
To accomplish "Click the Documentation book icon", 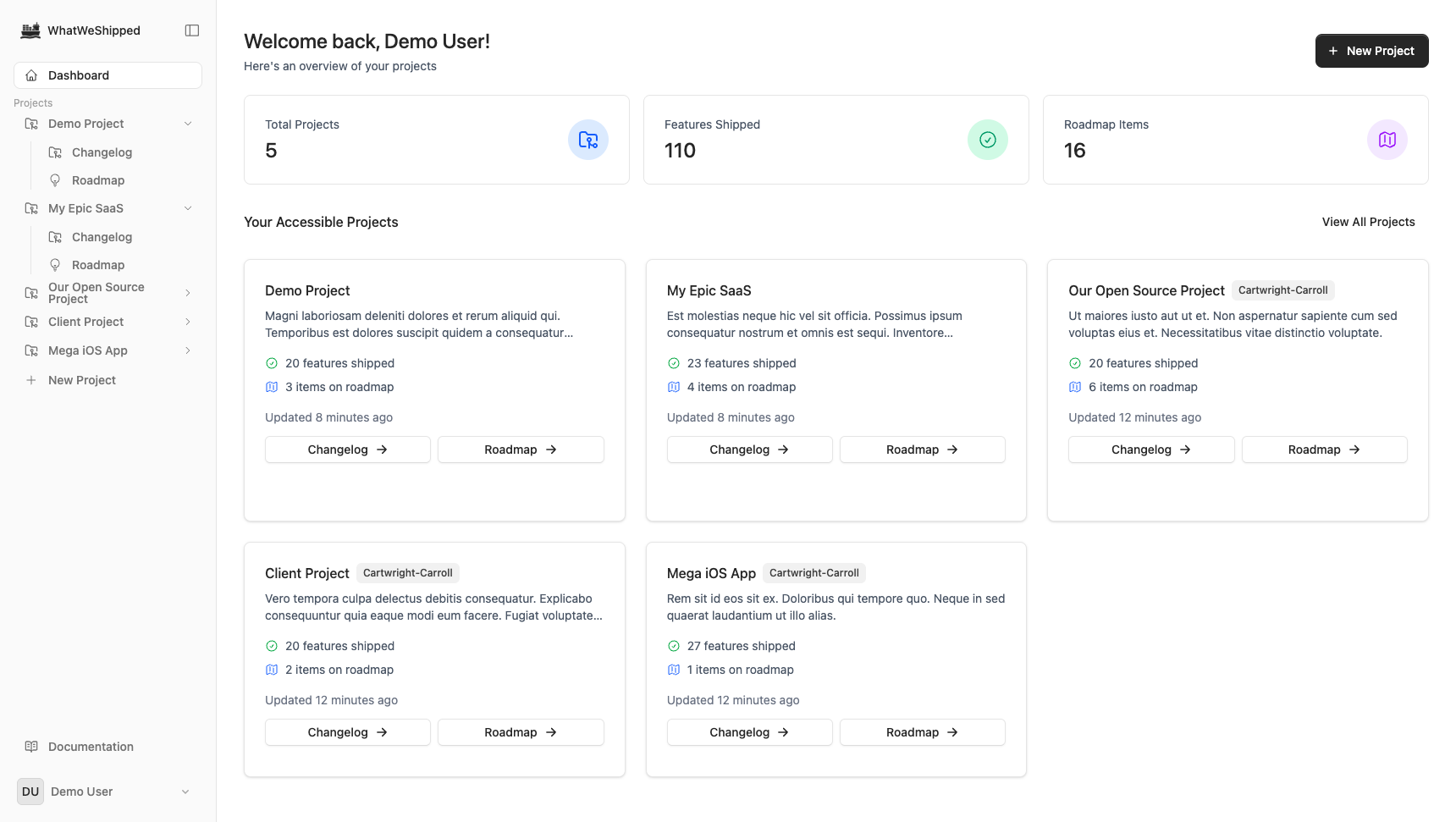I will point(31,747).
